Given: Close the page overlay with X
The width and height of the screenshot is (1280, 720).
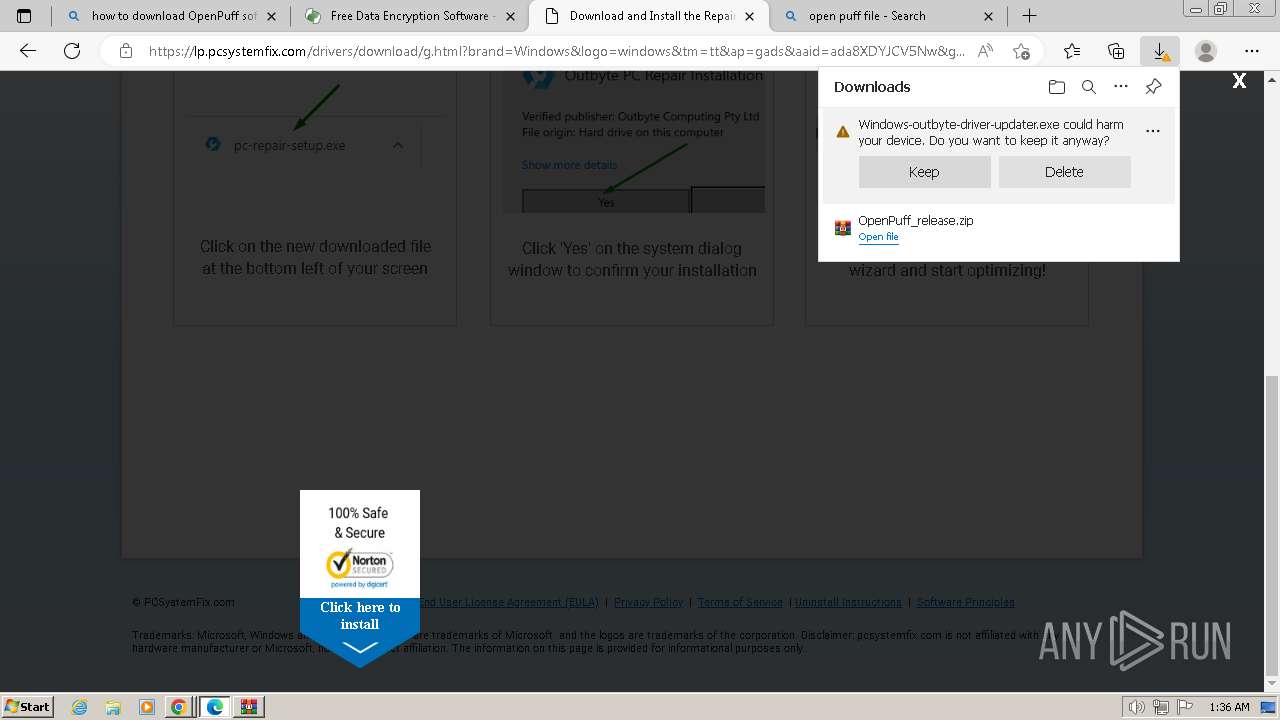Looking at the screenshot, I should click(x=1239, y=81).
